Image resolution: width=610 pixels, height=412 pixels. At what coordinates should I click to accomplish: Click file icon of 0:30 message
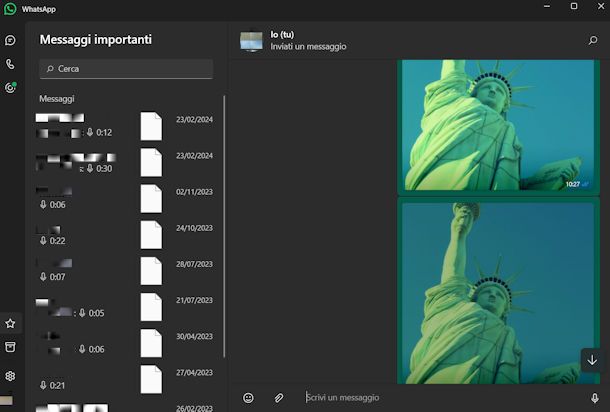[x=151, y=162]
